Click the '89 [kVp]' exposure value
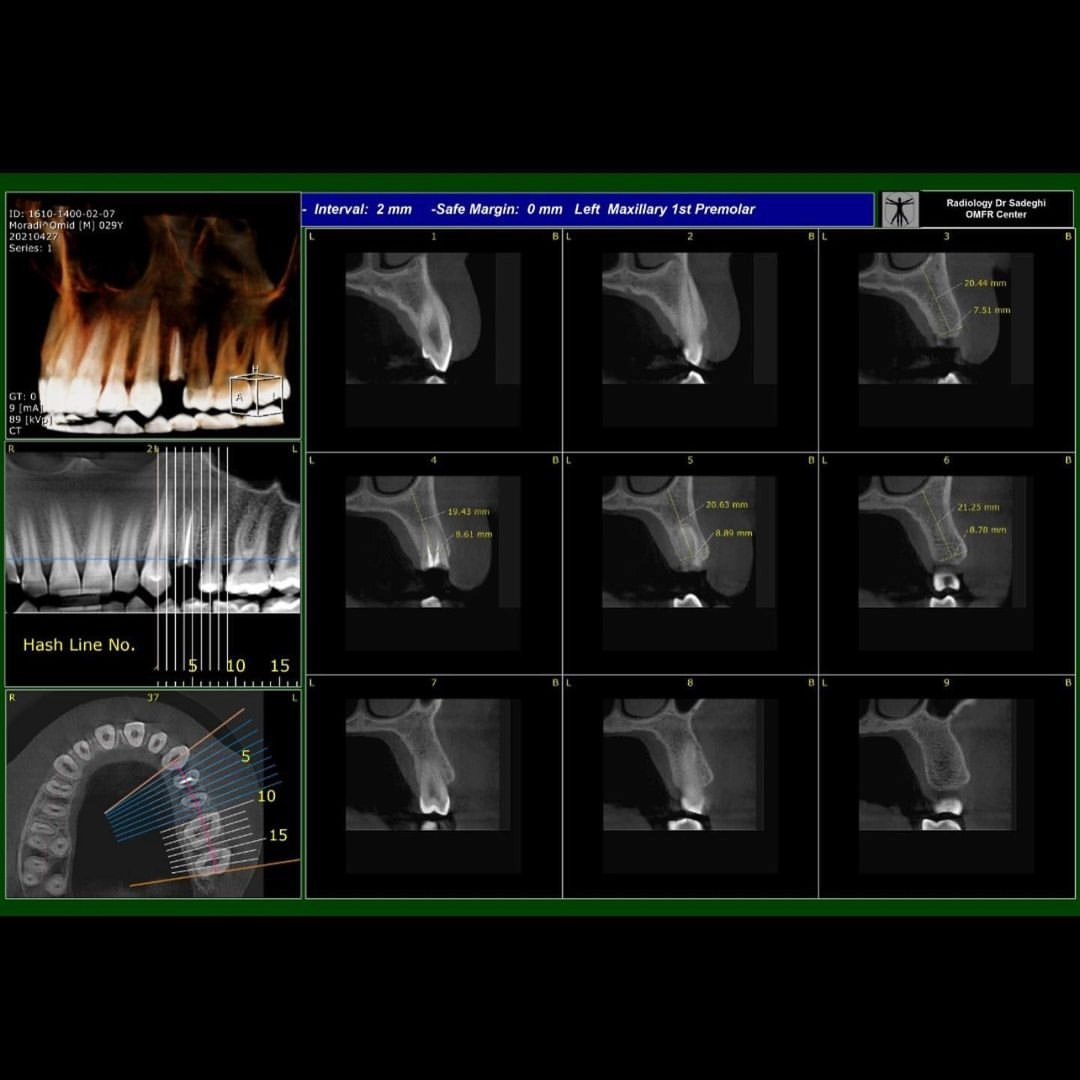1080x1080 pixels. (x=30, y=419)
